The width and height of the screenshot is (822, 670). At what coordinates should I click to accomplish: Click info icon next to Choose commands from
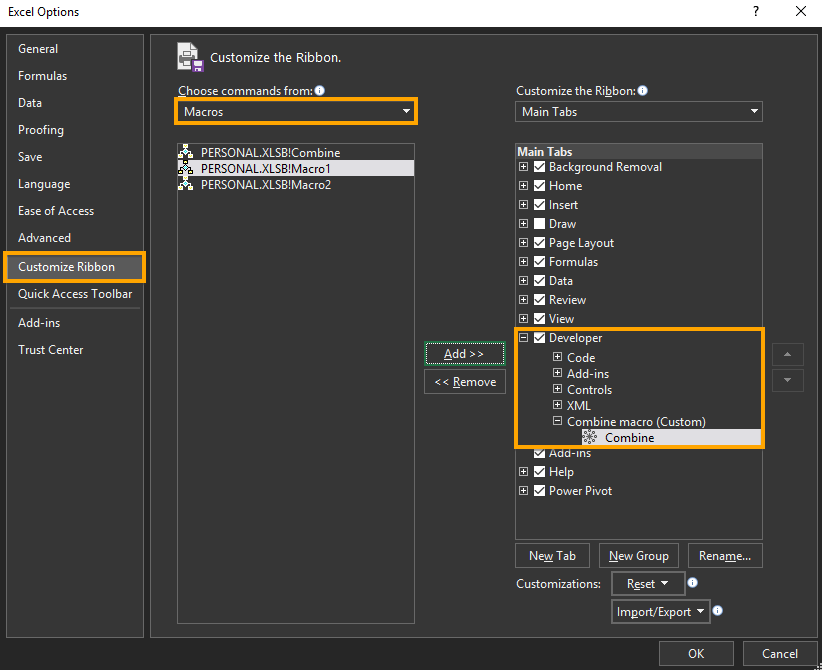(x=319, y=90)
